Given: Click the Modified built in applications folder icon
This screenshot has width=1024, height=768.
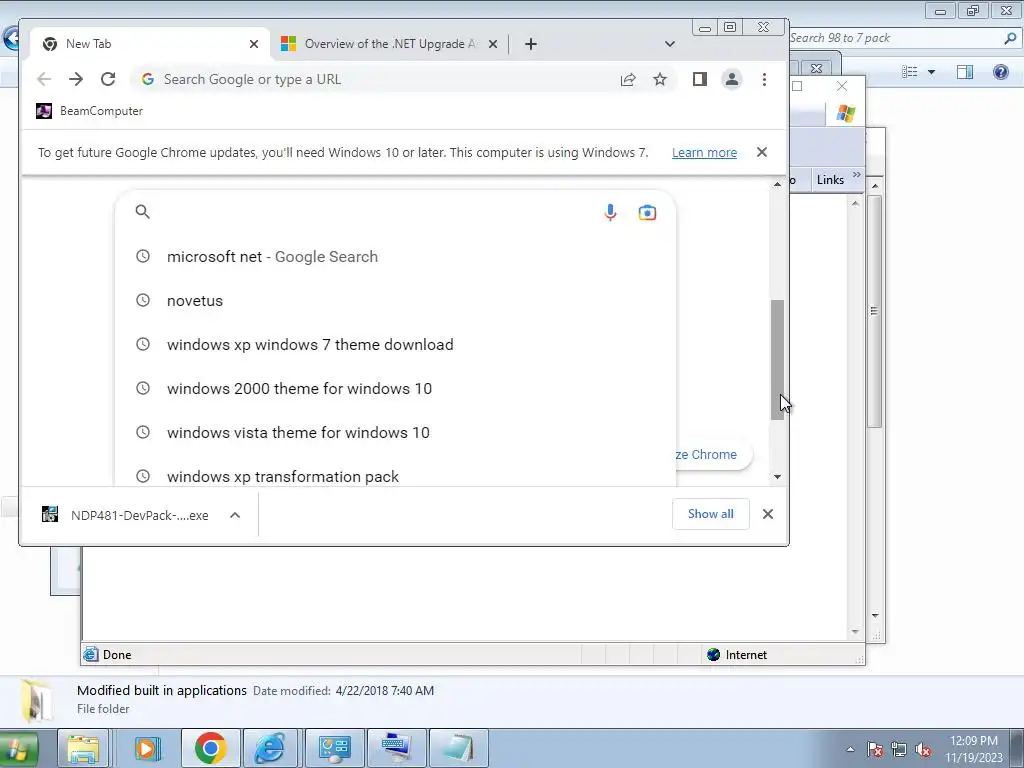Looking at the screenshot, I should point(36,700).
